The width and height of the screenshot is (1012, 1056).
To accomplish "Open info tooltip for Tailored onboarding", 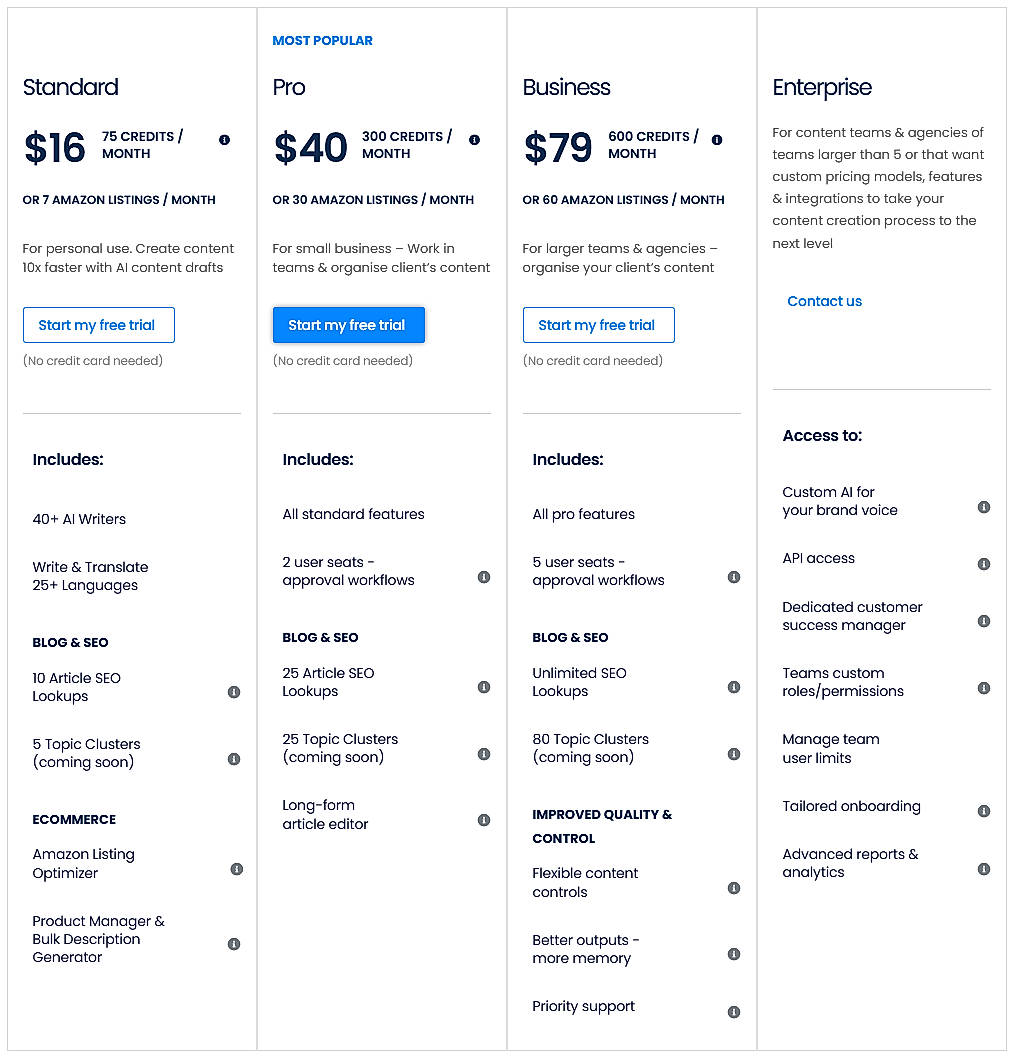I will (x=984, y=811).
